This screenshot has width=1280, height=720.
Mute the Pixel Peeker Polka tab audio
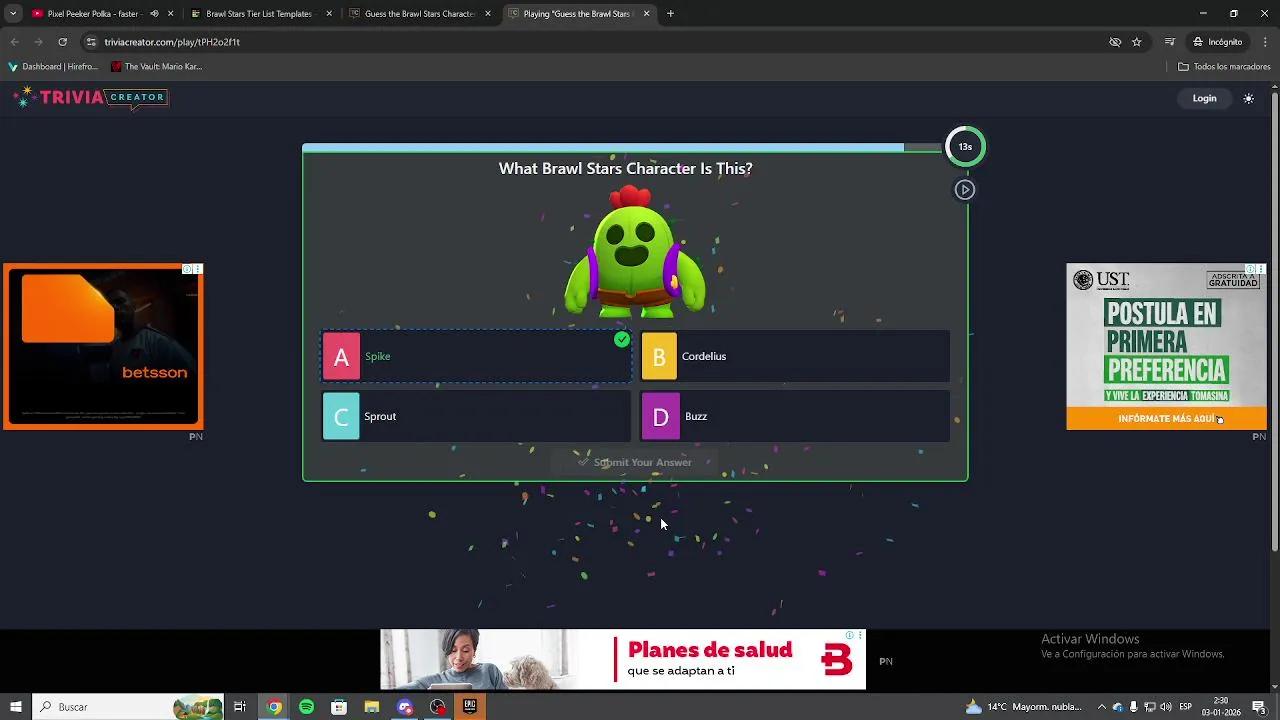154,14
